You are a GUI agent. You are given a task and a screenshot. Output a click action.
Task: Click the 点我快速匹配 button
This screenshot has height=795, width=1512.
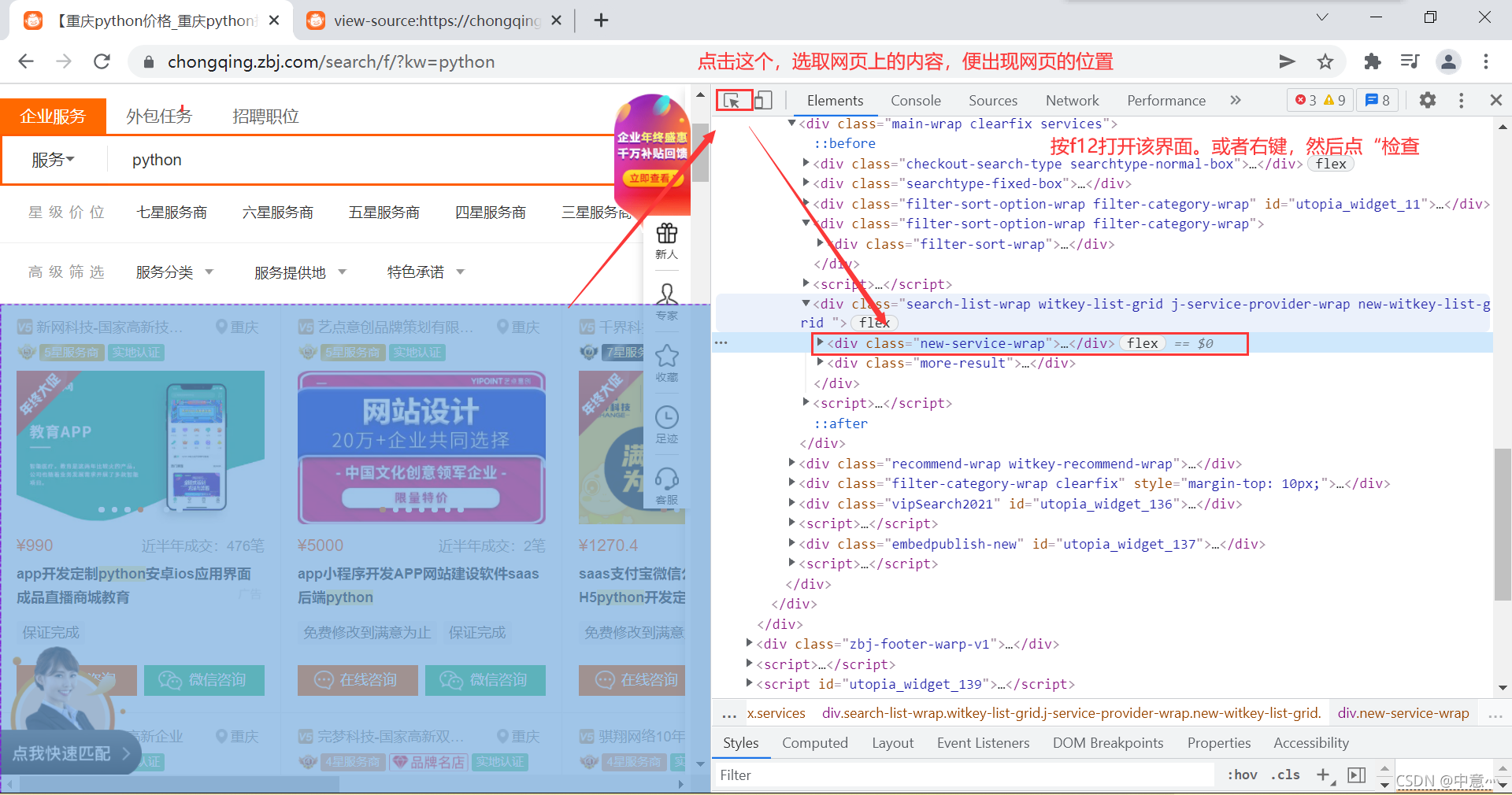point(71,753)
